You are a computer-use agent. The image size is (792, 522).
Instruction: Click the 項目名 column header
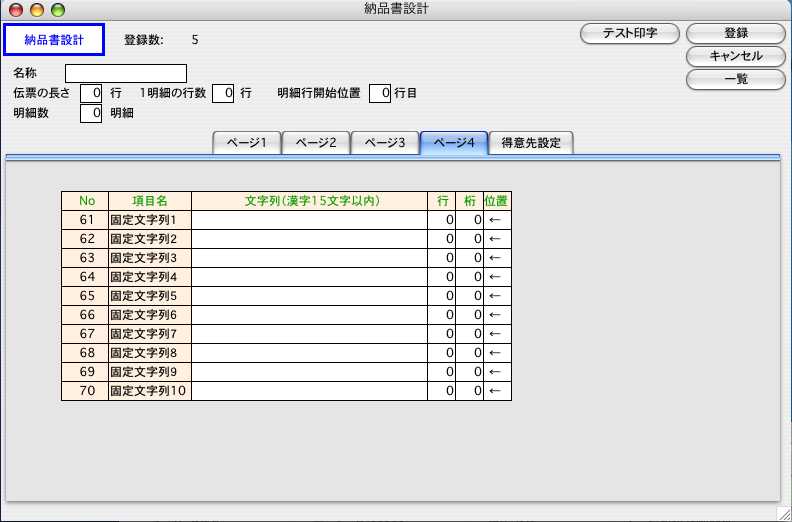[150, 201]
